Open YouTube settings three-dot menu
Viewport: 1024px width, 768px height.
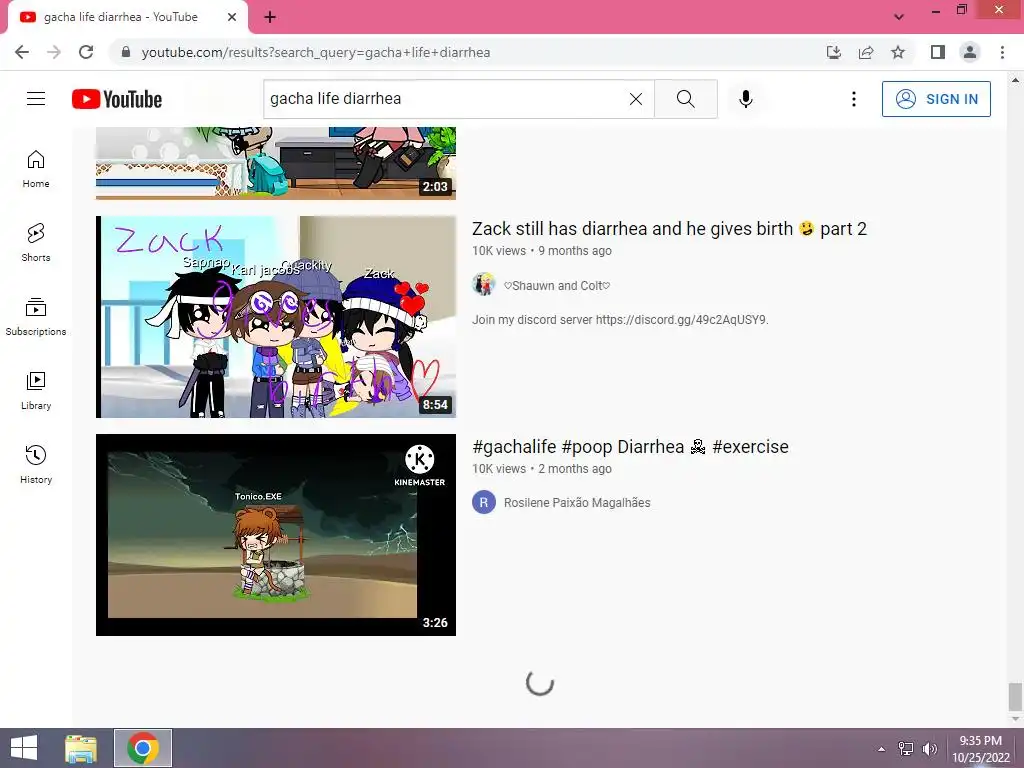[854, 99]
